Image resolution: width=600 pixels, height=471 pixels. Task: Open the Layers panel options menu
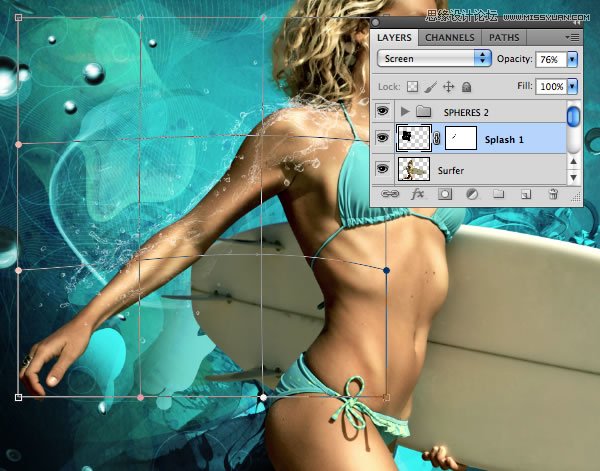pos(572,37)
